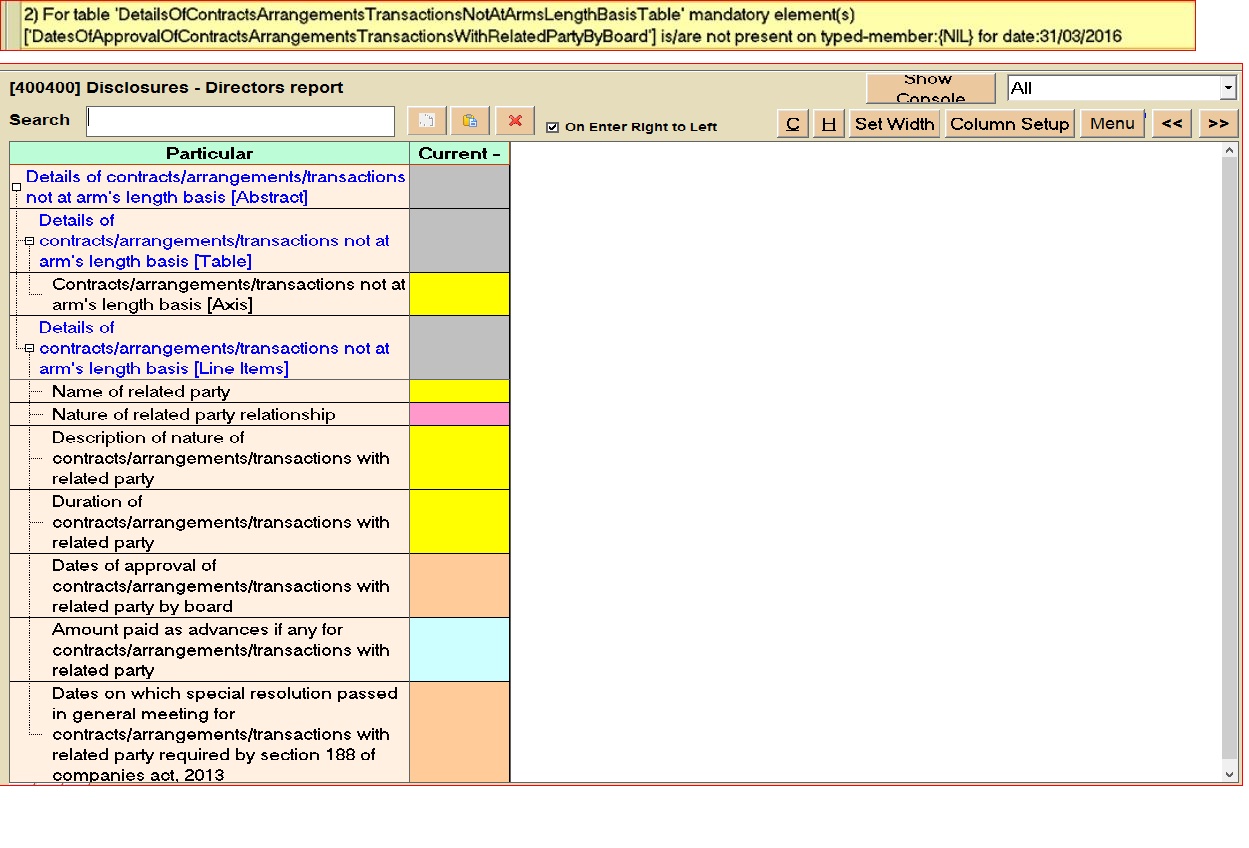Click the red X delete icon

point(515,121)
